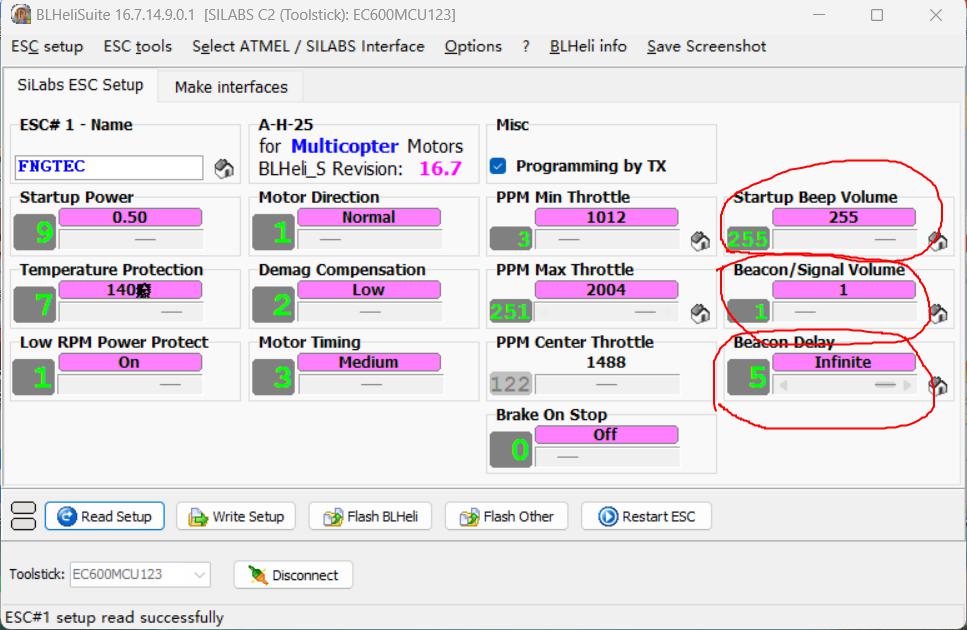The image size is (967, 630).
Task: Click the Beacon/Signal Volume slider
Action: [844, 312]
